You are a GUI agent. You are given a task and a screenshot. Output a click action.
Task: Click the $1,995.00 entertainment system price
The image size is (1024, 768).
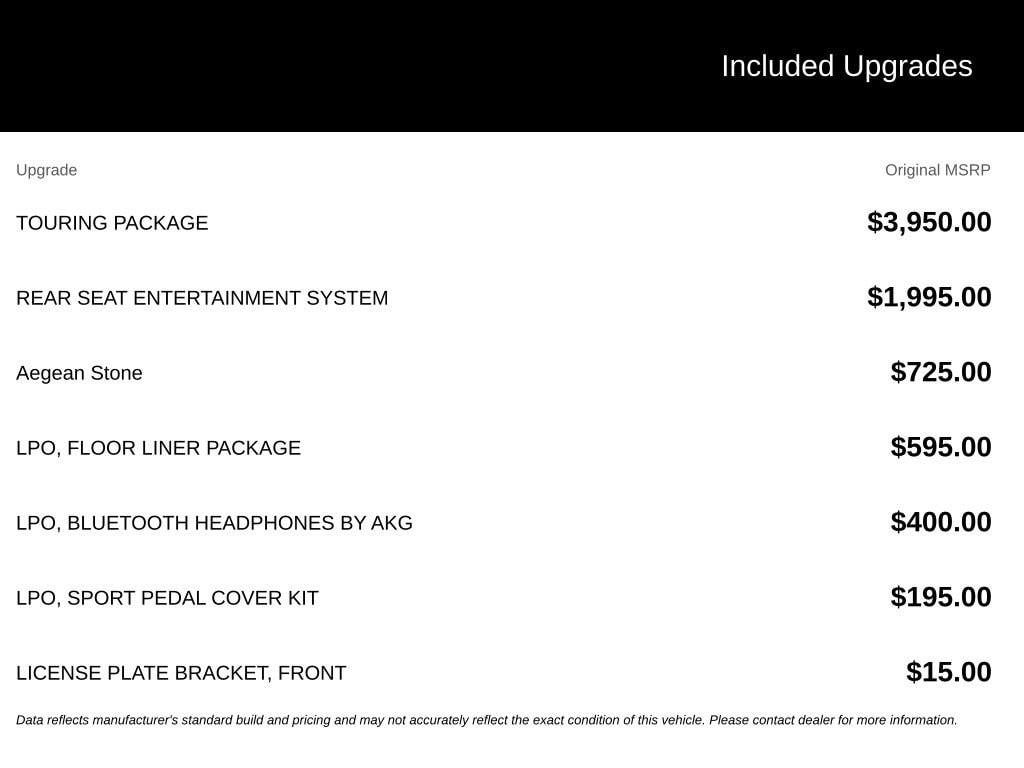coord(929,297)
